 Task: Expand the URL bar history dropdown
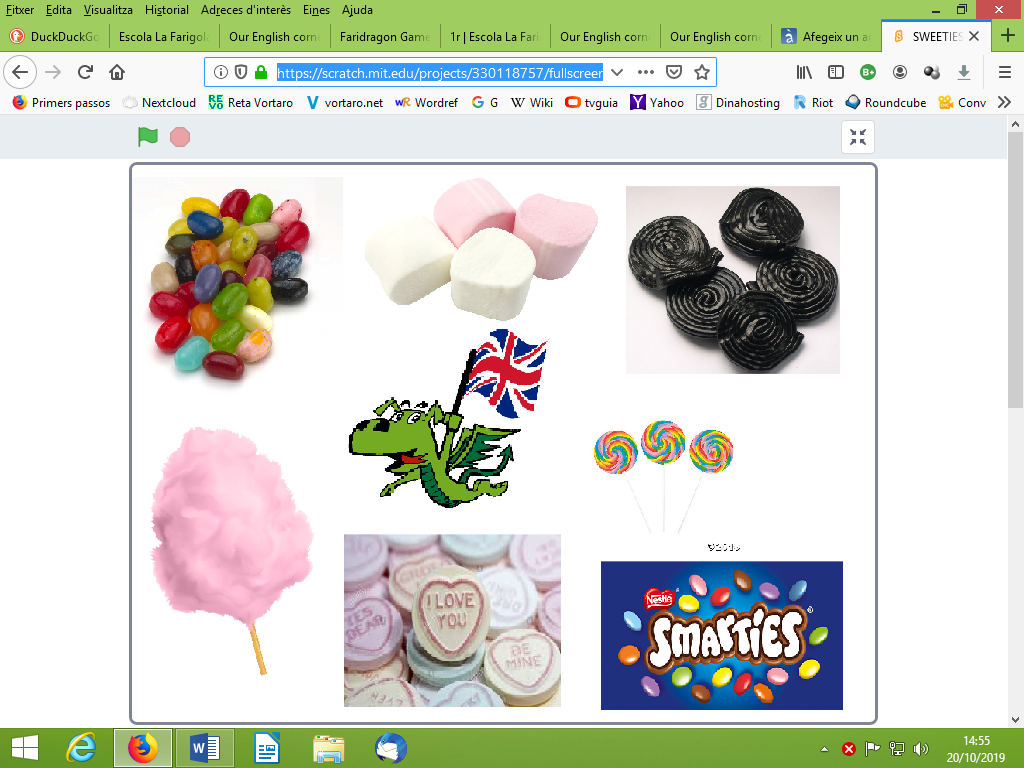(617, 72)
